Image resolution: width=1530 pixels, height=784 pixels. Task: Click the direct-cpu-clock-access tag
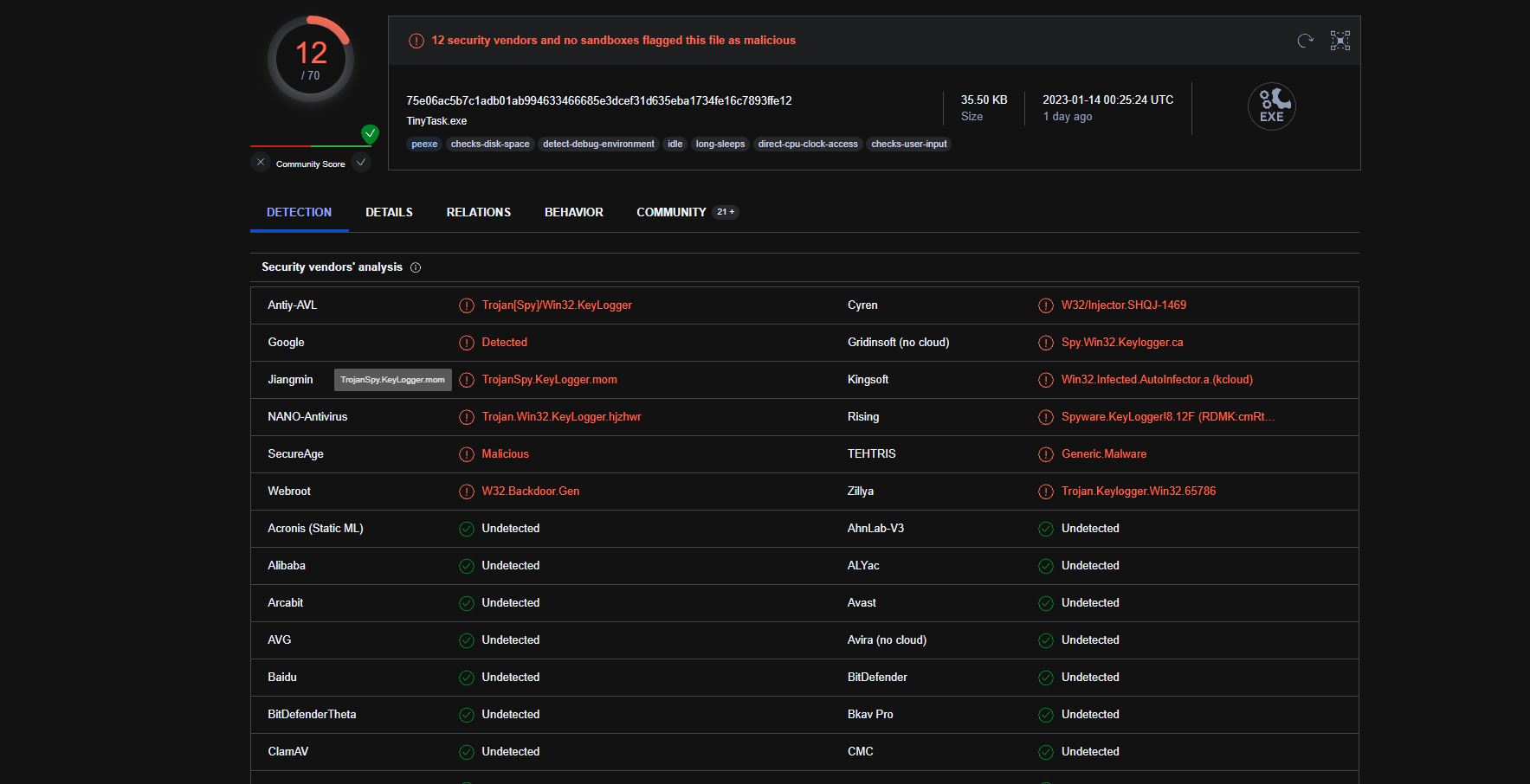(x=808, y=145)
